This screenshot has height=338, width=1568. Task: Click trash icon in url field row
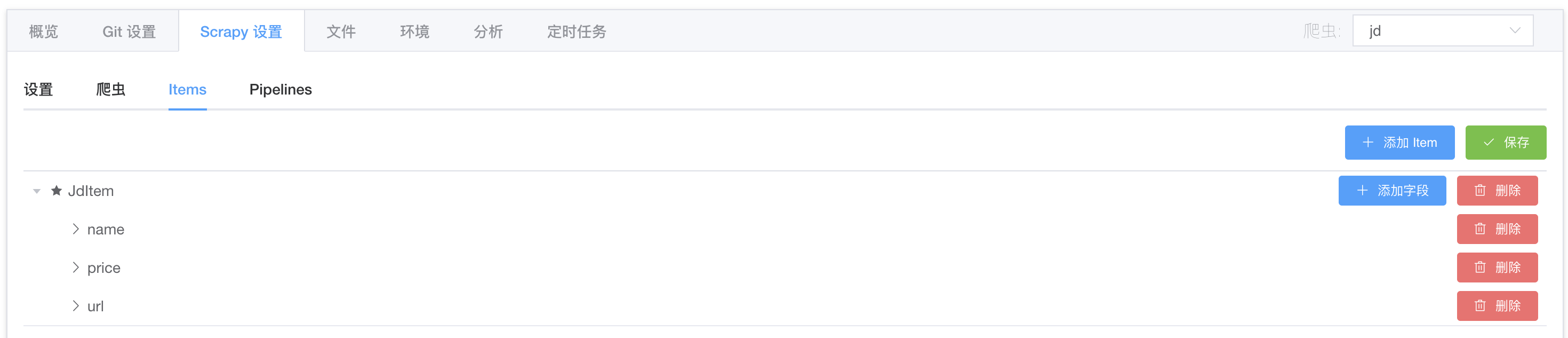point(1480,306)
